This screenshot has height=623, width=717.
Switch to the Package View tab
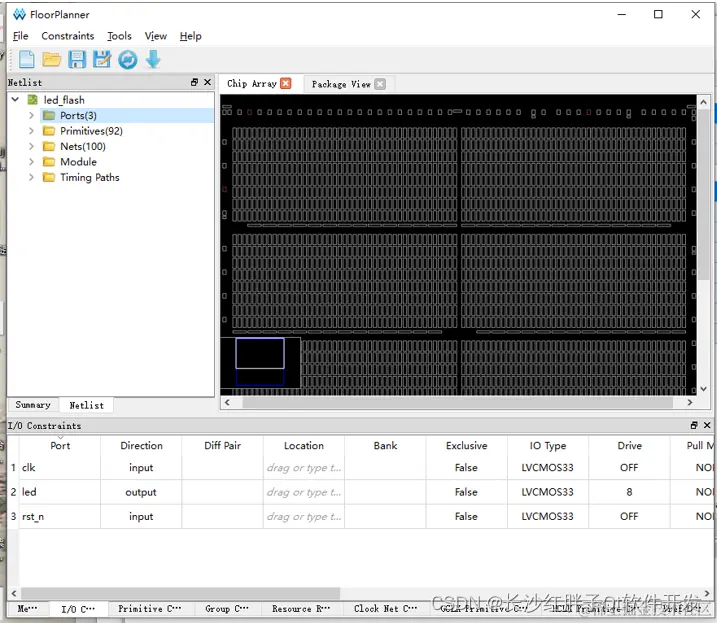click(341, 84)
